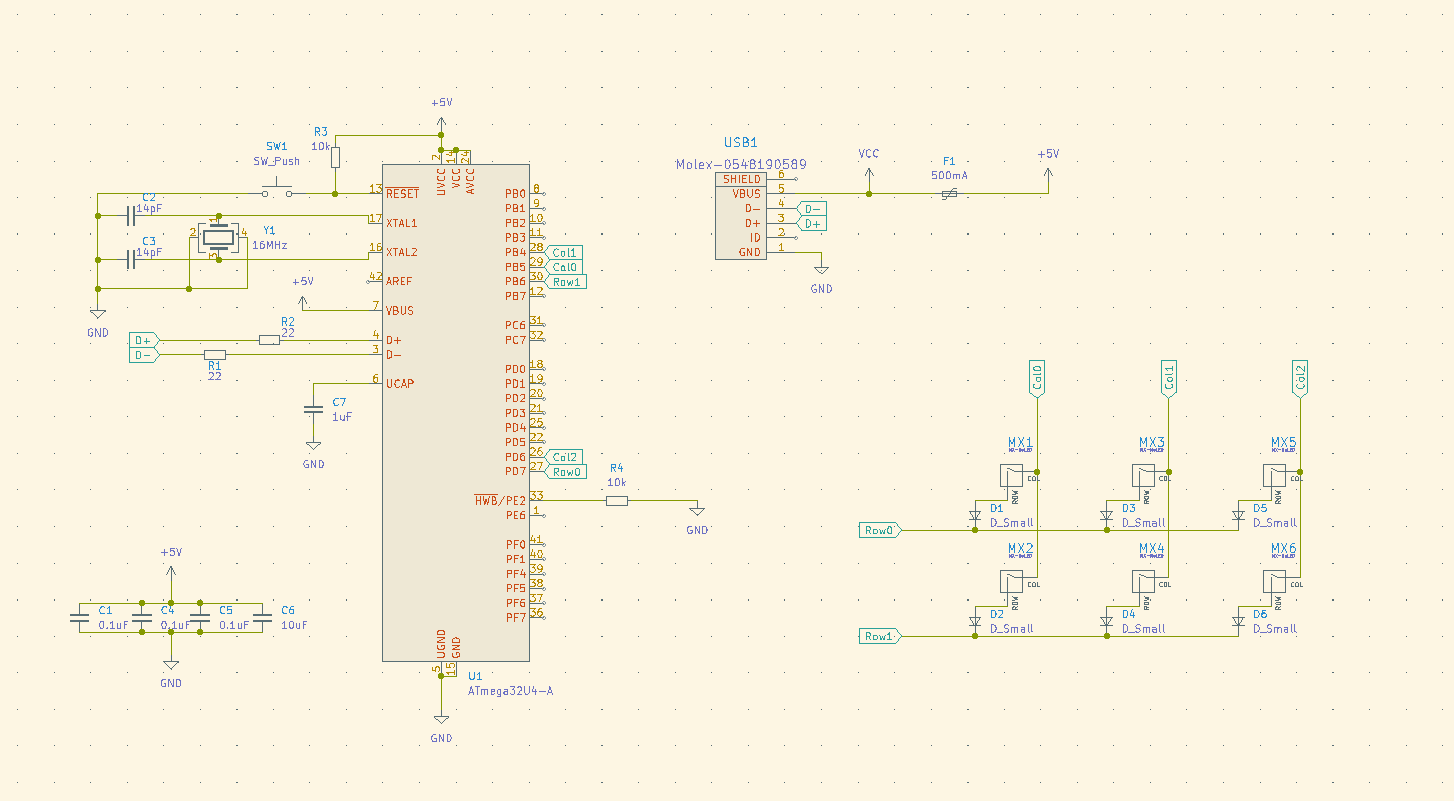Select the Row0 label of the key matrix

(x=881, y=530)
